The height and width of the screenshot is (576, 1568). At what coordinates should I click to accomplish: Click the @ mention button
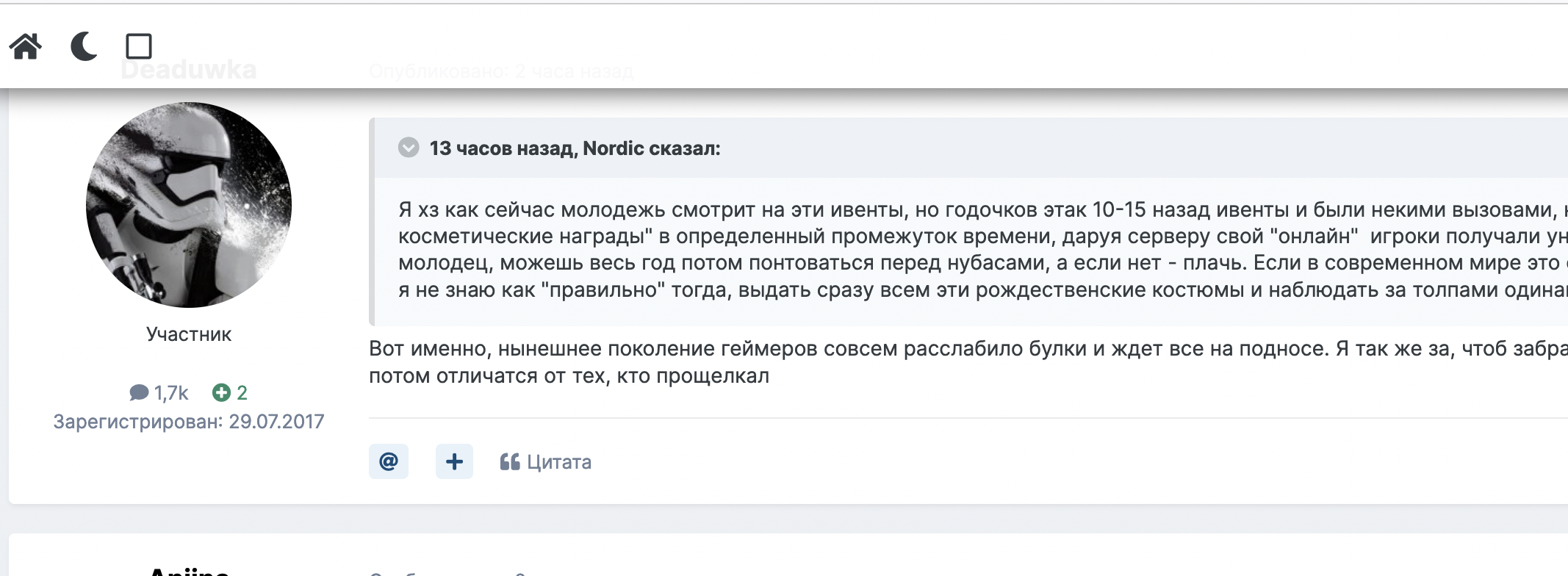[x=389, y=461]
